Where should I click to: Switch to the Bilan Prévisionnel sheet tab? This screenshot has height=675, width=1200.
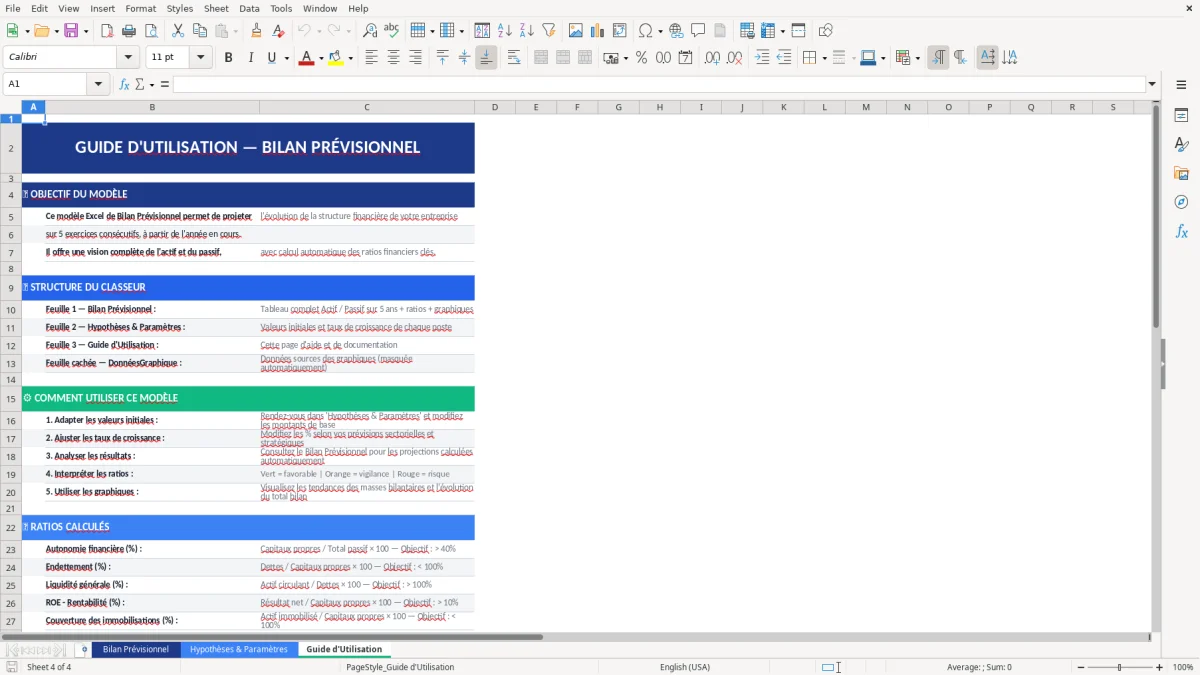(x=136, y=648)
